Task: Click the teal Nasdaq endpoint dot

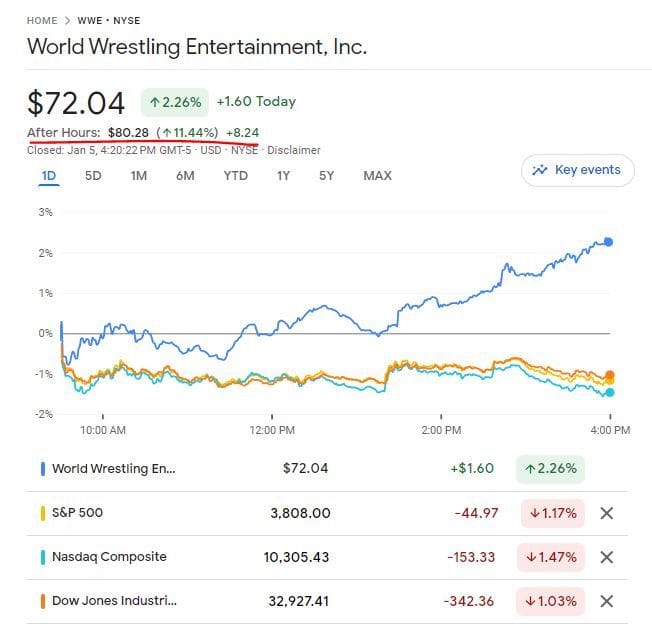Action: point(609,392)
